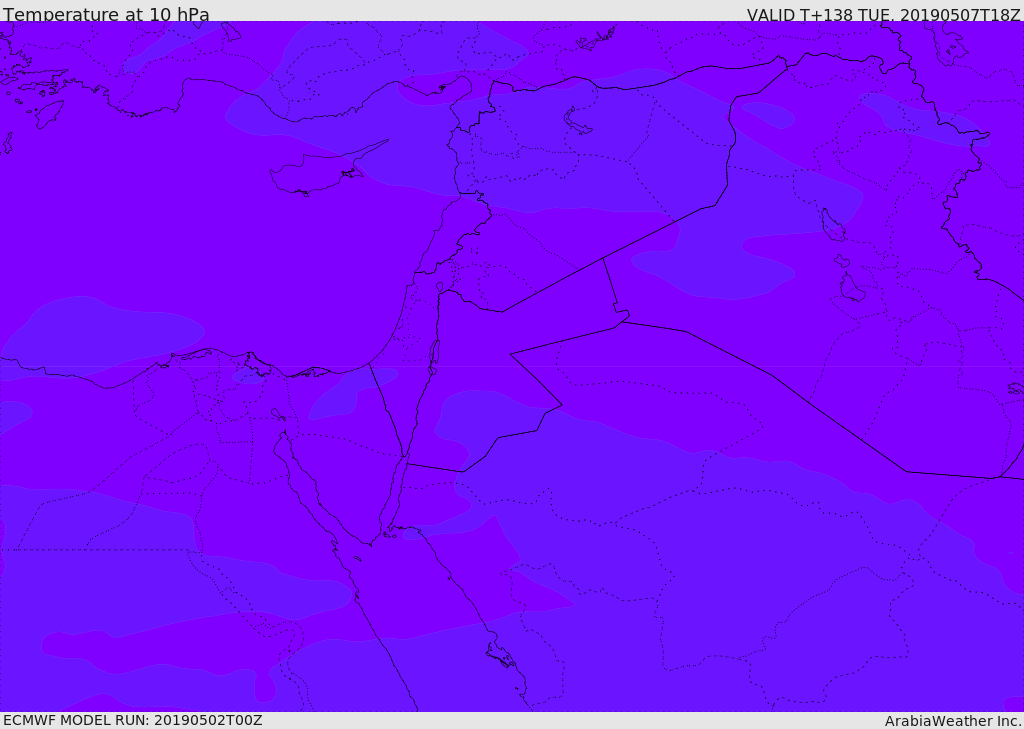Click the ArabiaWeather Inc. credit text
Image resolution: width=1024 pixels, height=729 pixels.
(x=953, y=721)
